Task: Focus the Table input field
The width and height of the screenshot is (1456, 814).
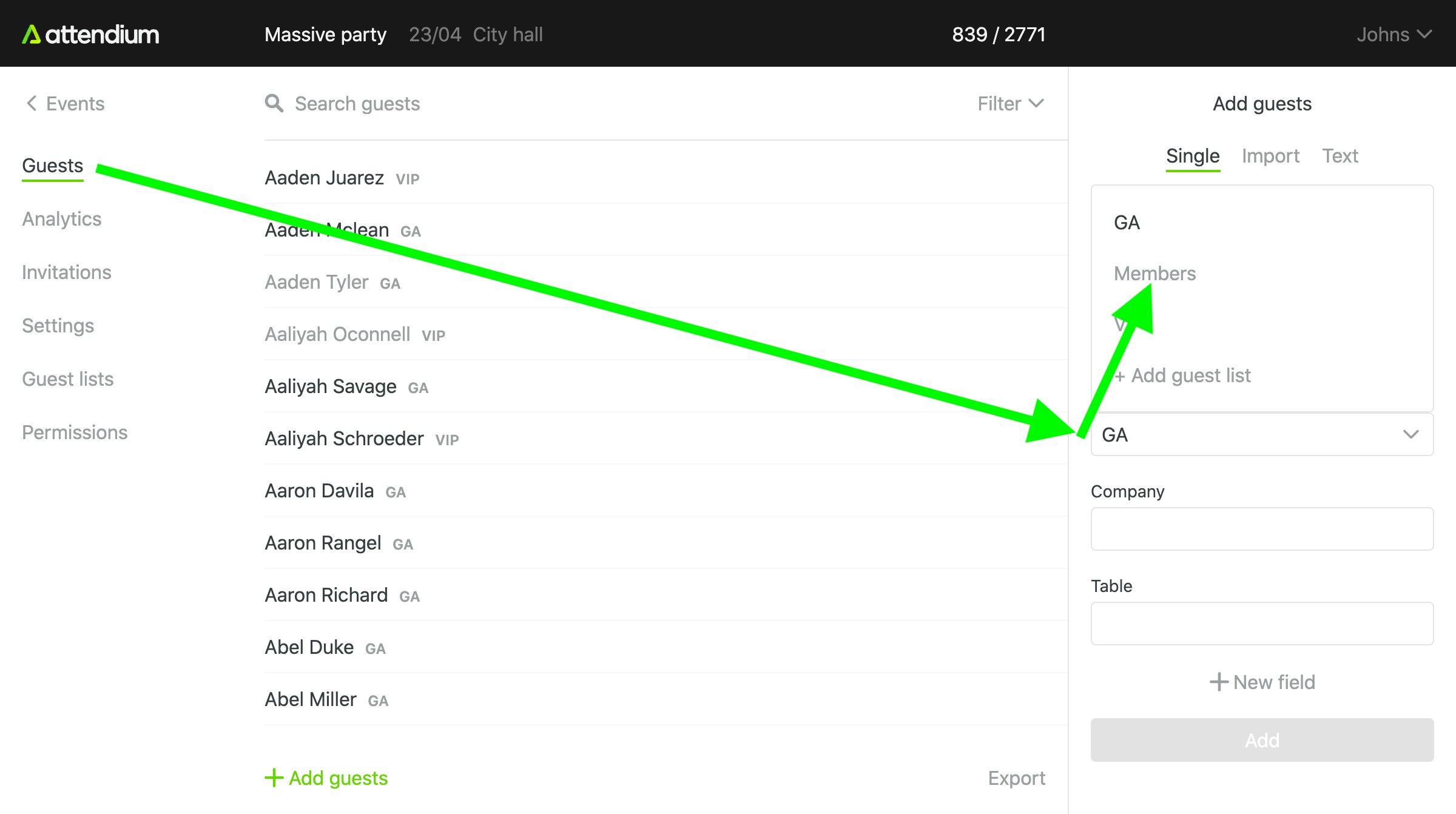Action: coord(1262,624)
